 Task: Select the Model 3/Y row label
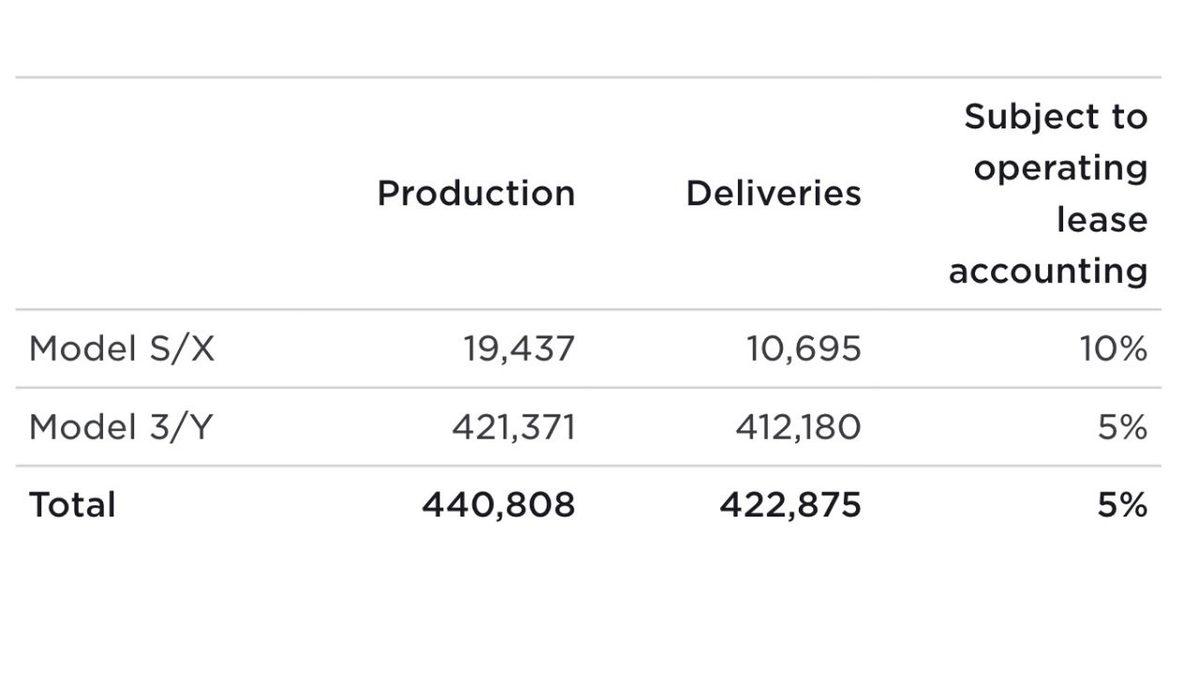click(122, 427)
